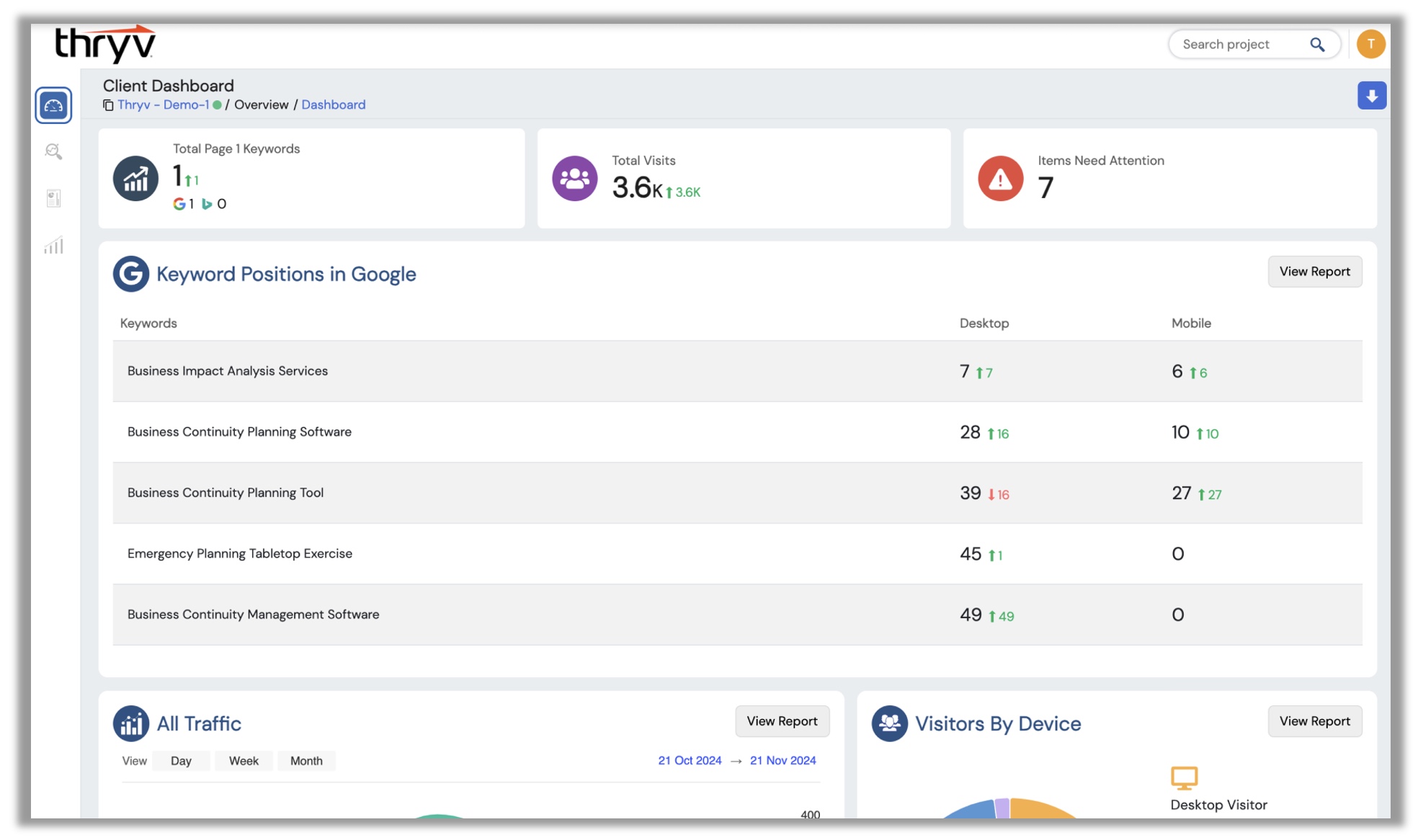Viewport: 1418px width, 840px height.
Task: Open the Dashboard breadcrumb link
Action: [x=333, y=104]
